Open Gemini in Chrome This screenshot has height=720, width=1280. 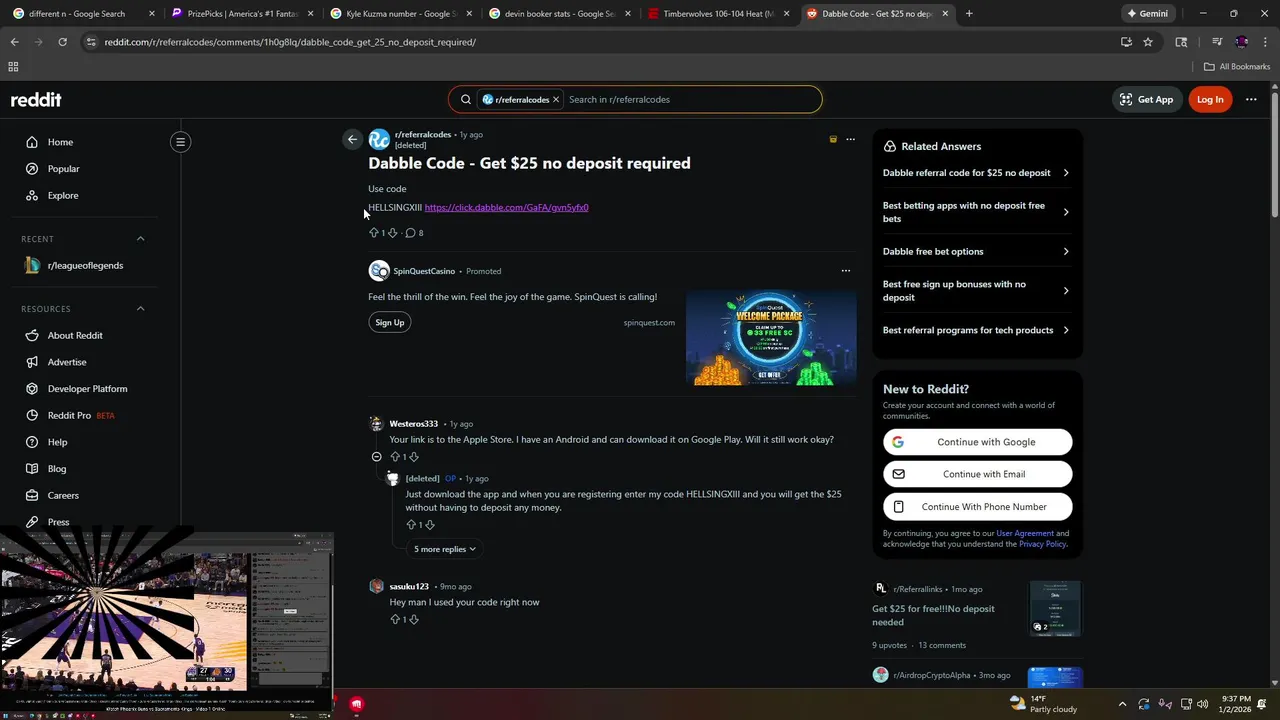click(1148, 14)
